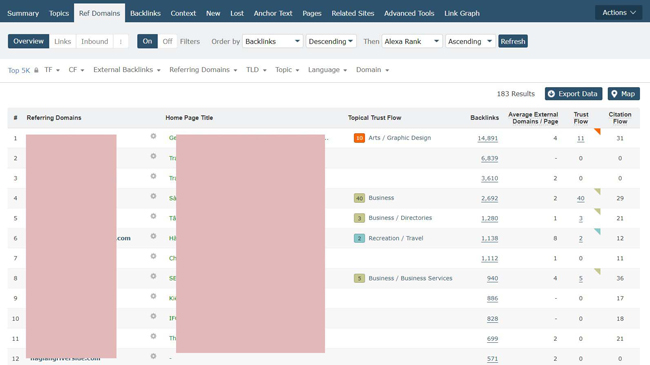Viewport: 650px width, 365px height.
Task: Open the Lost tab
Action: [x=237, y=13]
